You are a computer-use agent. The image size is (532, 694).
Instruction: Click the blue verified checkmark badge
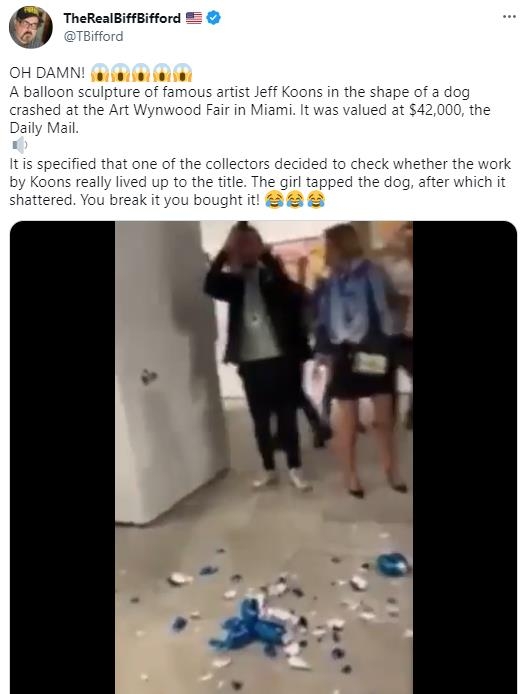[x=214, y=18]
